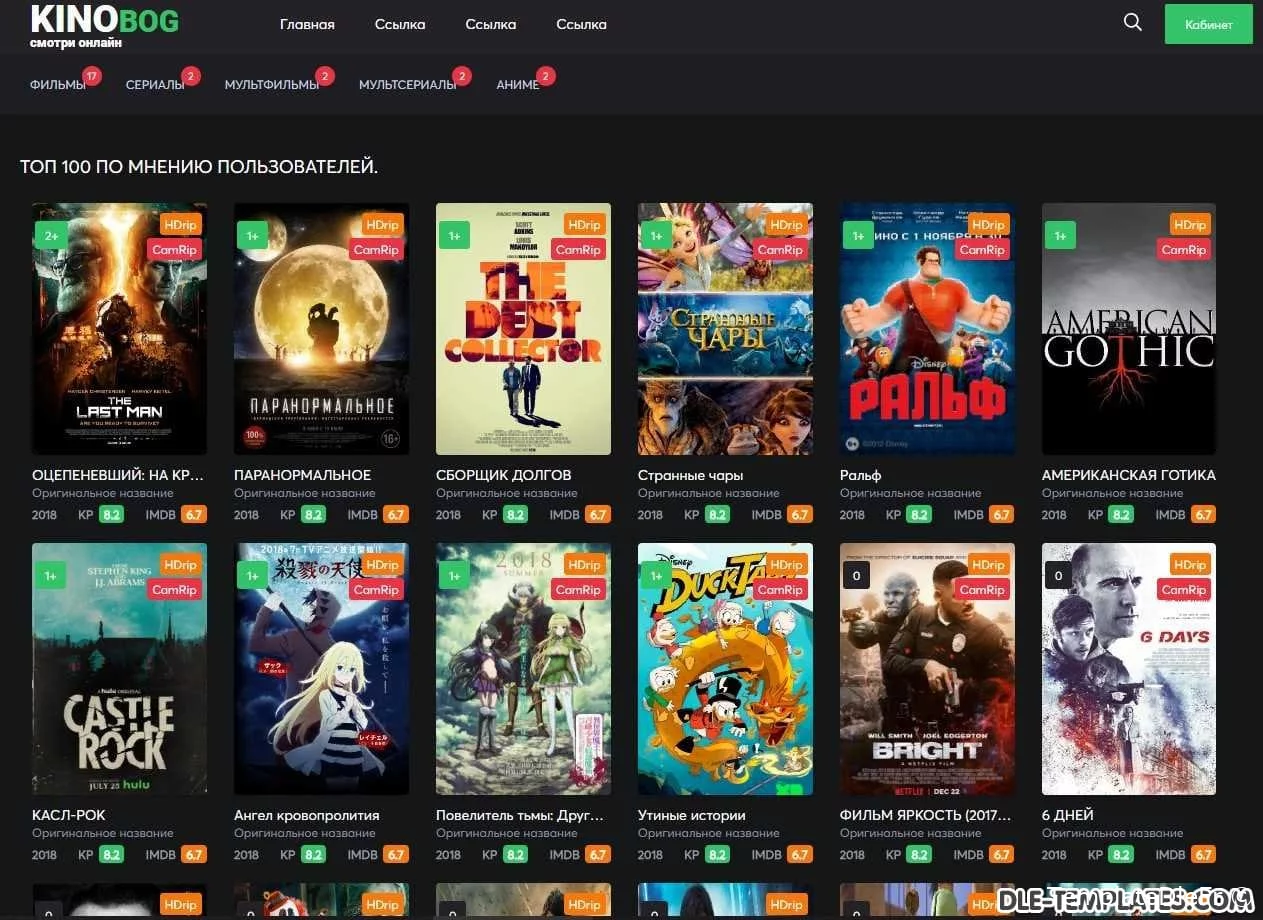Click the CamRip badge on Castle Rock poster
1263x920 pixels.
click(174, 590)
